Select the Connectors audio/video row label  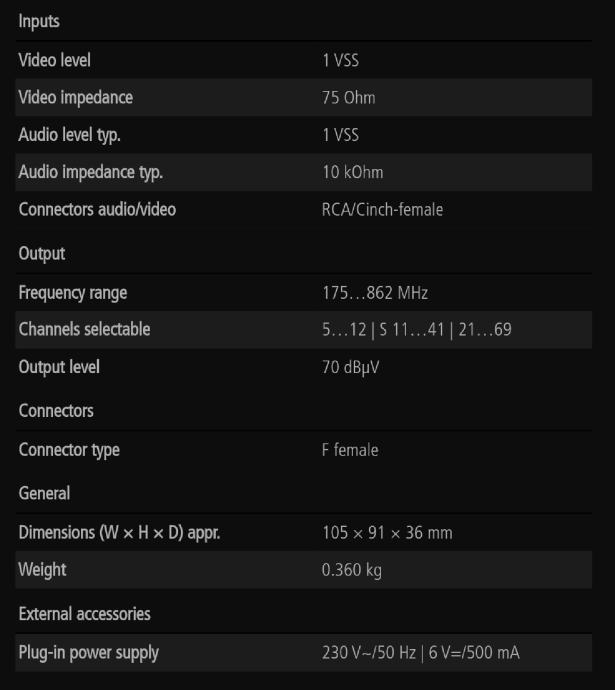97,210
